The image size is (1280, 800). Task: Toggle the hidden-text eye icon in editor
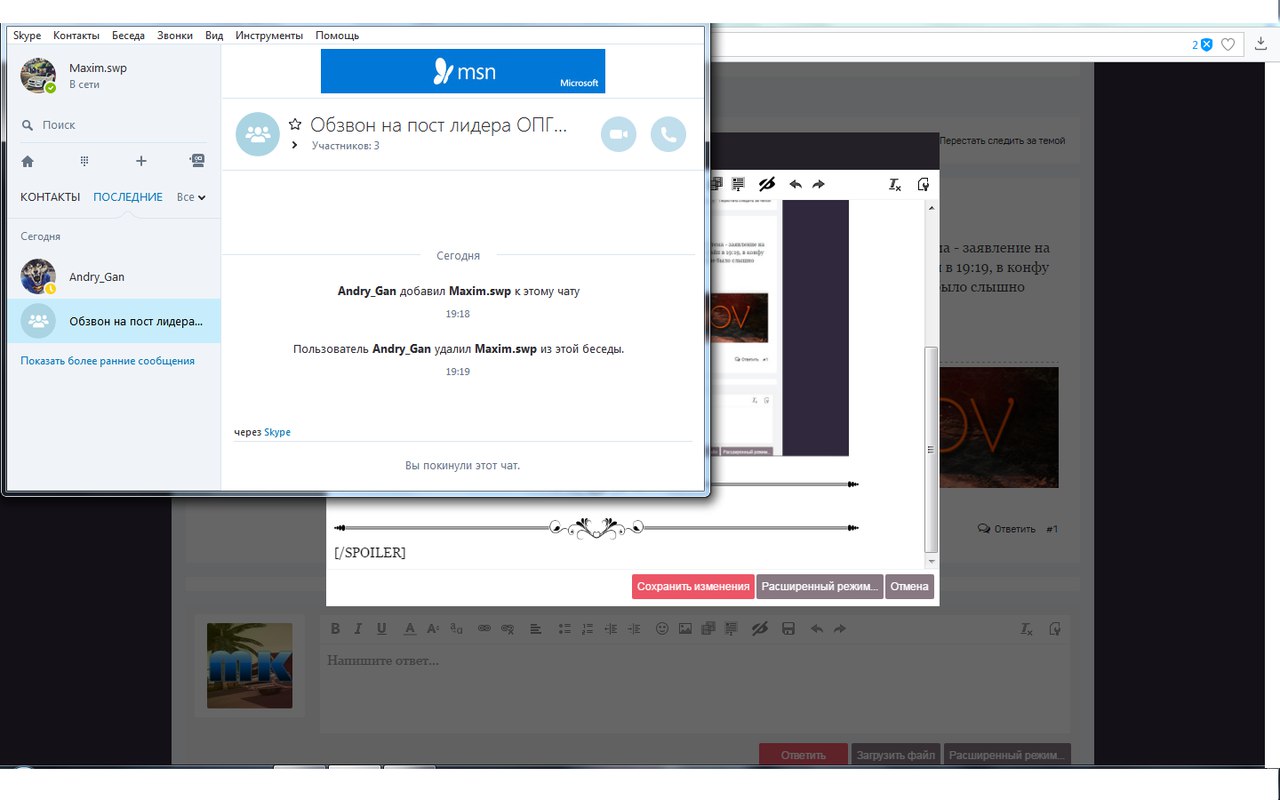(x=767, y=184)
